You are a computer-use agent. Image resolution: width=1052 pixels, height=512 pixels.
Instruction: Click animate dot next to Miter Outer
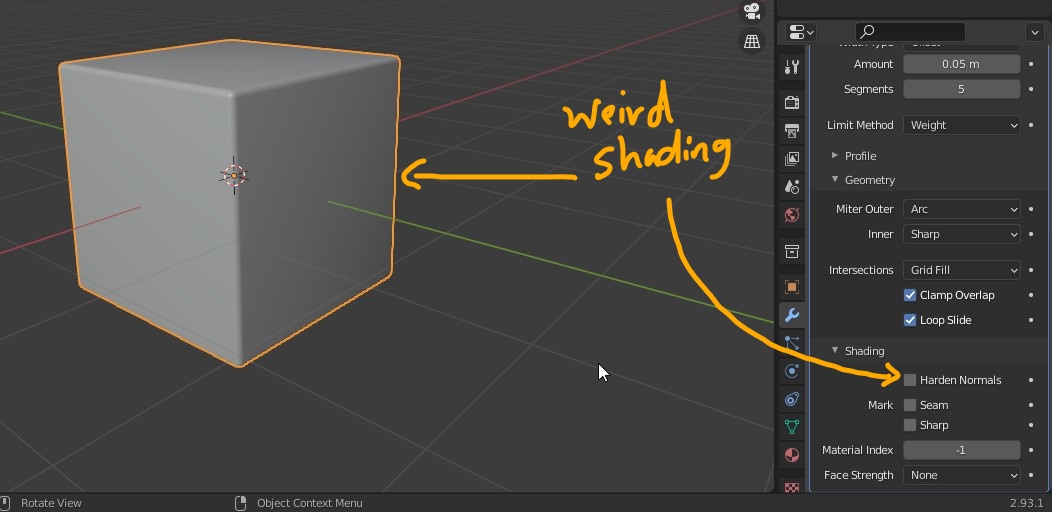1031,209
